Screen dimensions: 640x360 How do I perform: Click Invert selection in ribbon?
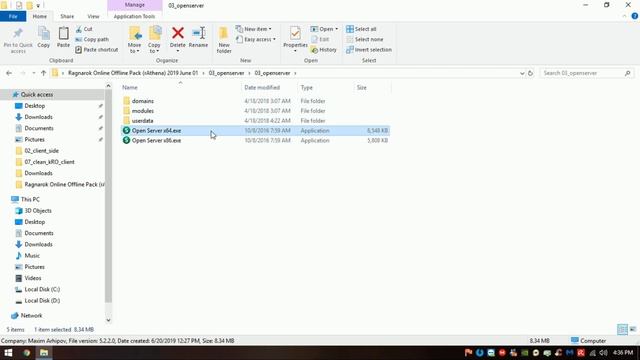point(369,49)
